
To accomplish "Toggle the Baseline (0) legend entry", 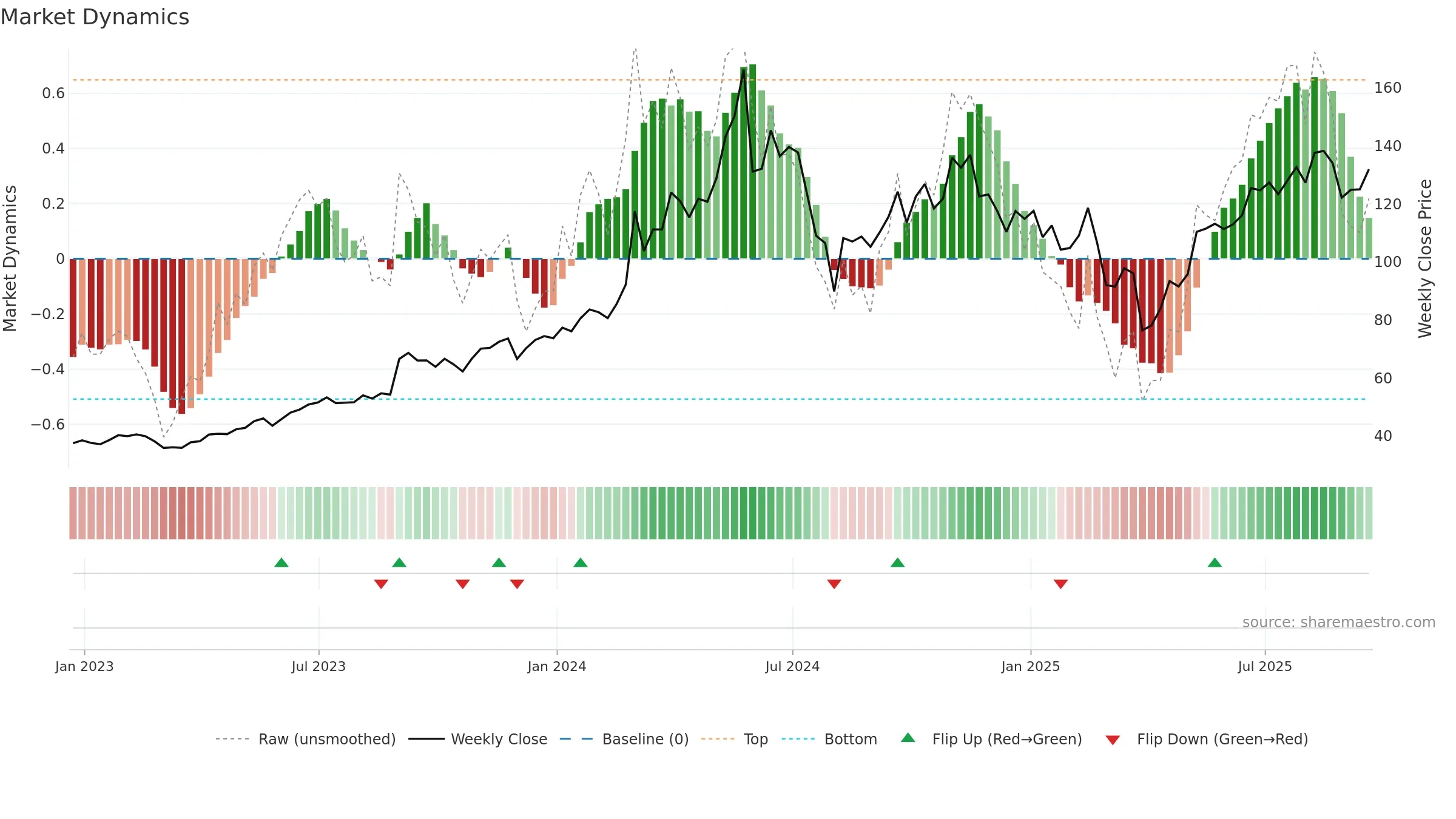I will pos(624,739).
